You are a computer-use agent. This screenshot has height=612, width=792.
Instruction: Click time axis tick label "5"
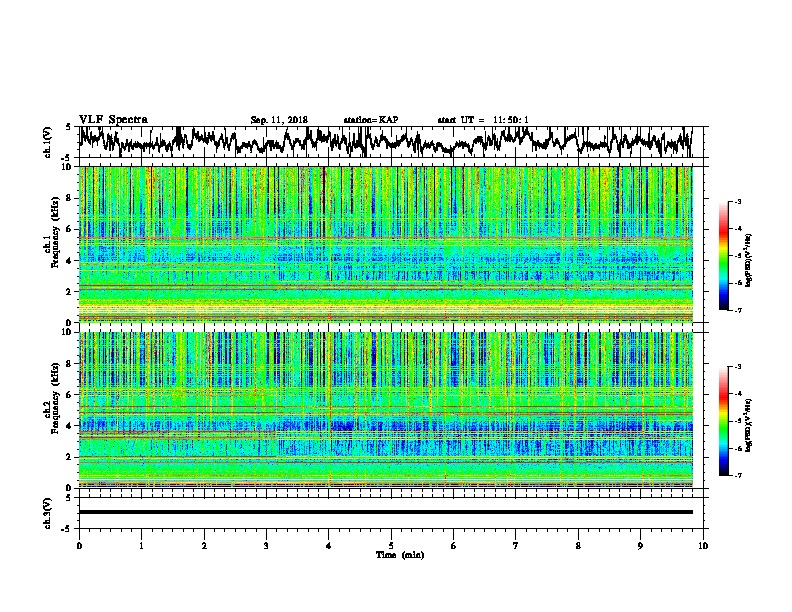pyautogui.click(x=391, y=546)
